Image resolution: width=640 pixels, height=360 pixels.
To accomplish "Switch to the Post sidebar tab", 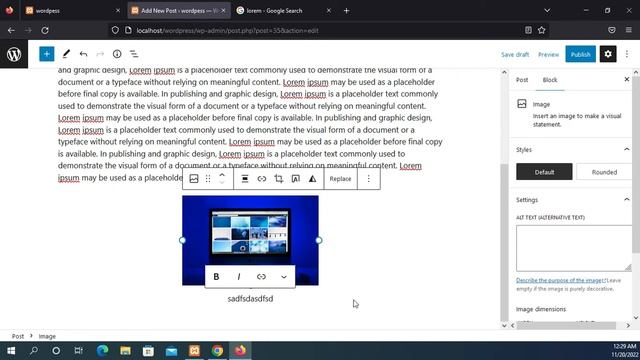I will point(522,80).
